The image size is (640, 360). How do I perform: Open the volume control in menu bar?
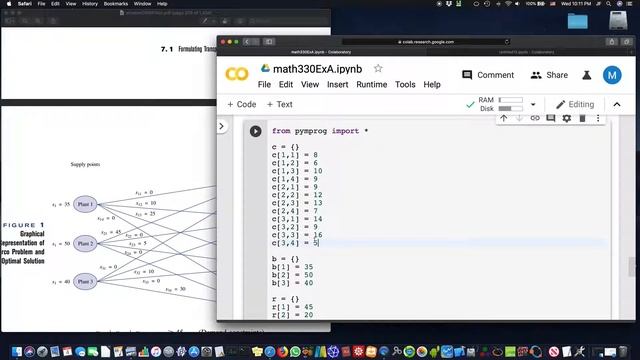coord(517,4)
